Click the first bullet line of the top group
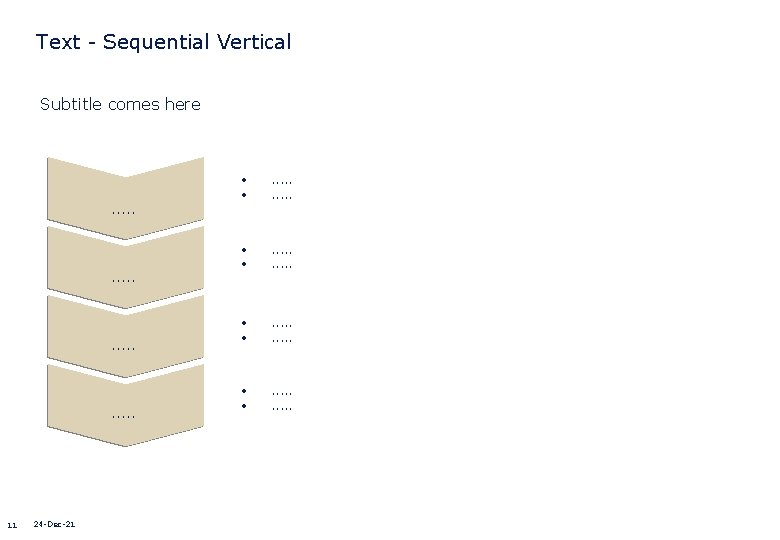The image size is (780, 540). tap(282, 182)
